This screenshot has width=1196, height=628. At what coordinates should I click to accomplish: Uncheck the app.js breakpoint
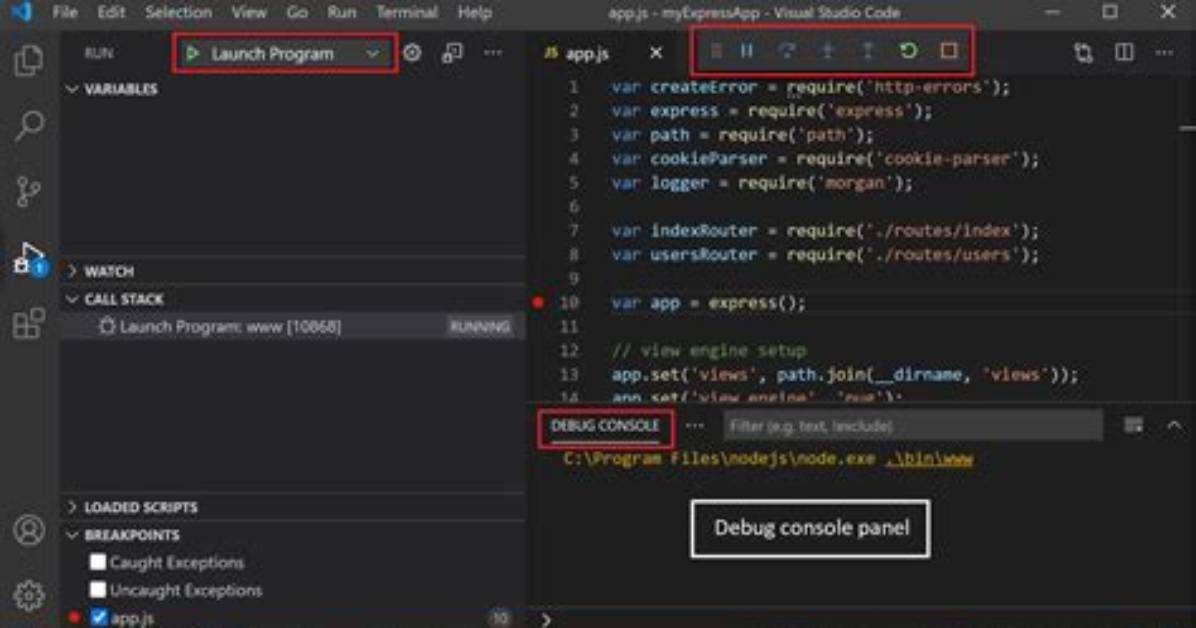coord(98,617)
